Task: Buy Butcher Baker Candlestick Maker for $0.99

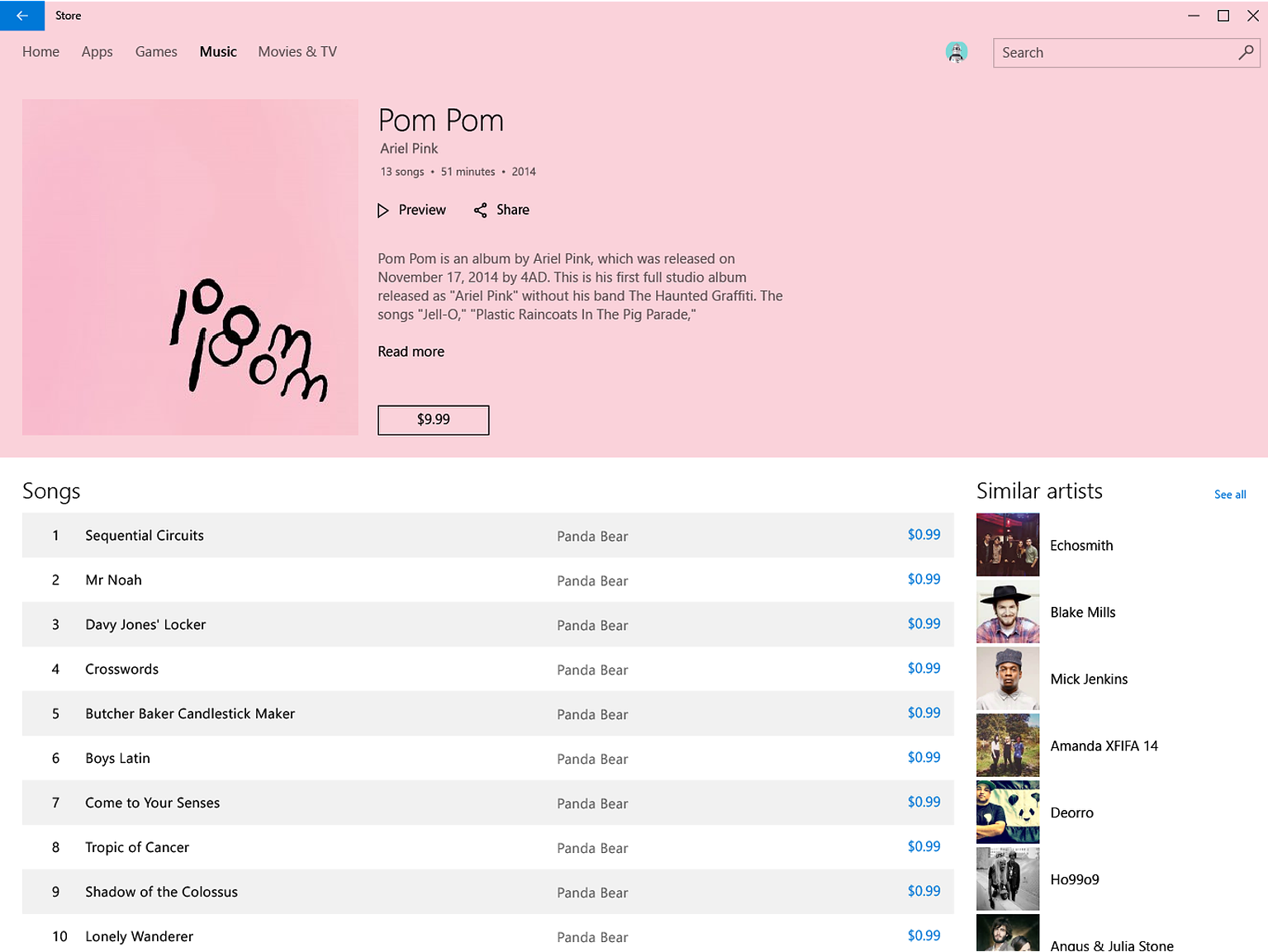Action: pyautogui.click(x=924, y=713)
